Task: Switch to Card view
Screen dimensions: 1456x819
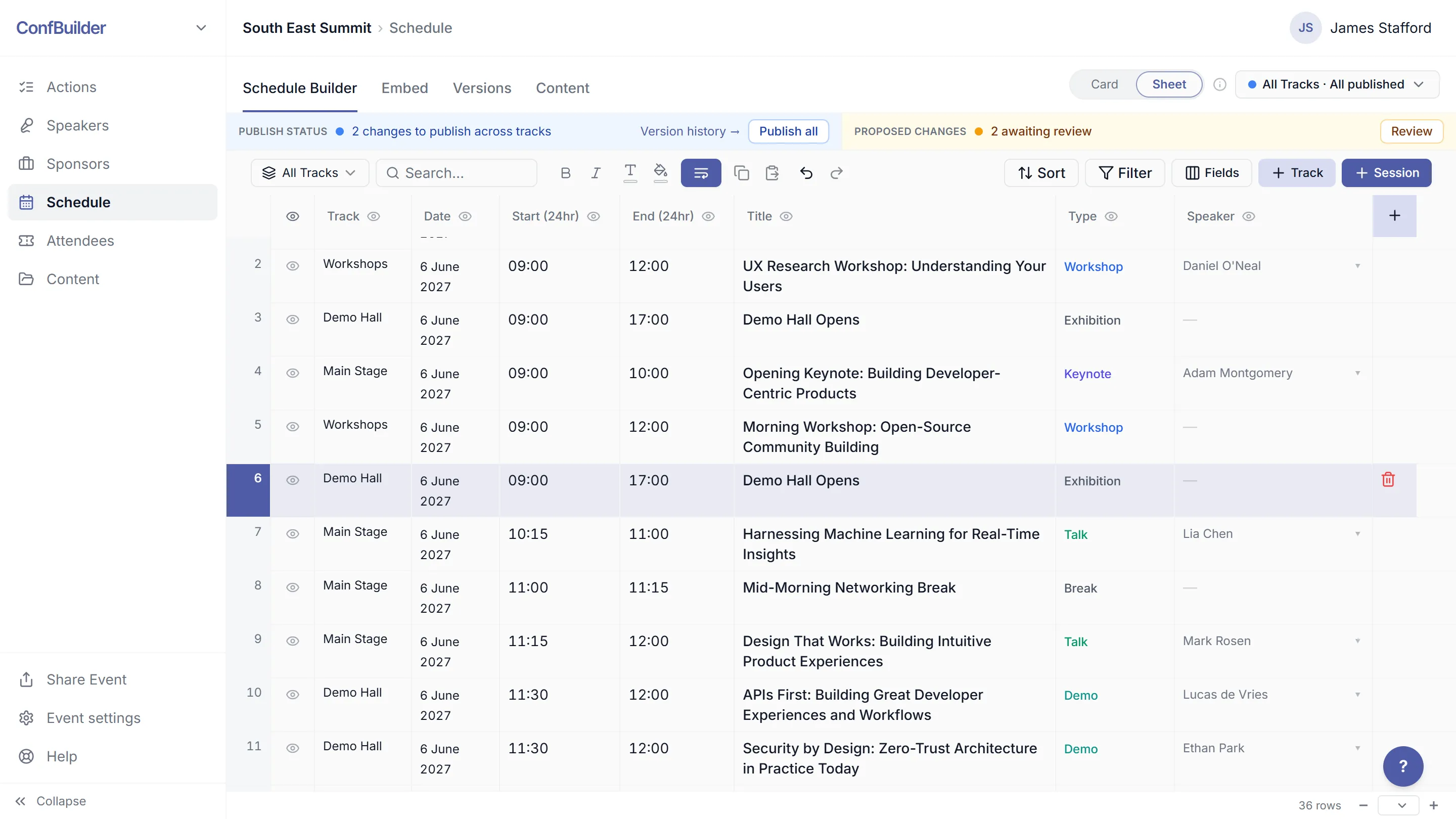Action: (x=1104, y=85)
